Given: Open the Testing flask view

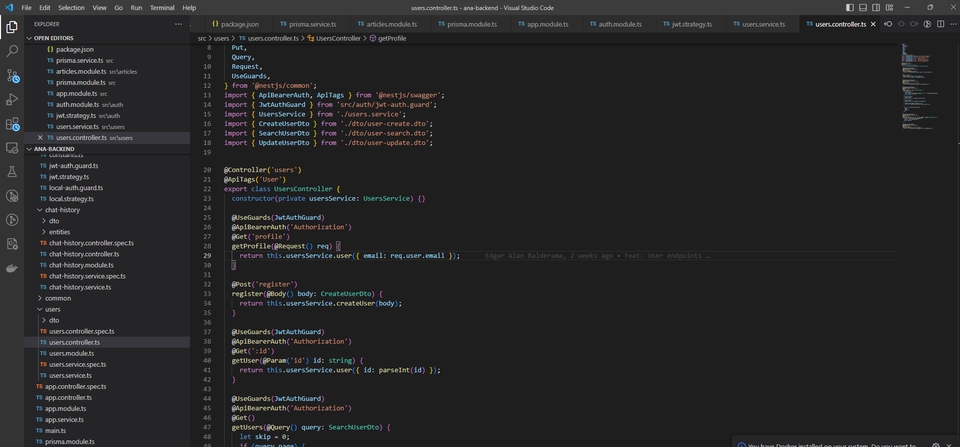Looking at the screenshot, I should [12, 171].
